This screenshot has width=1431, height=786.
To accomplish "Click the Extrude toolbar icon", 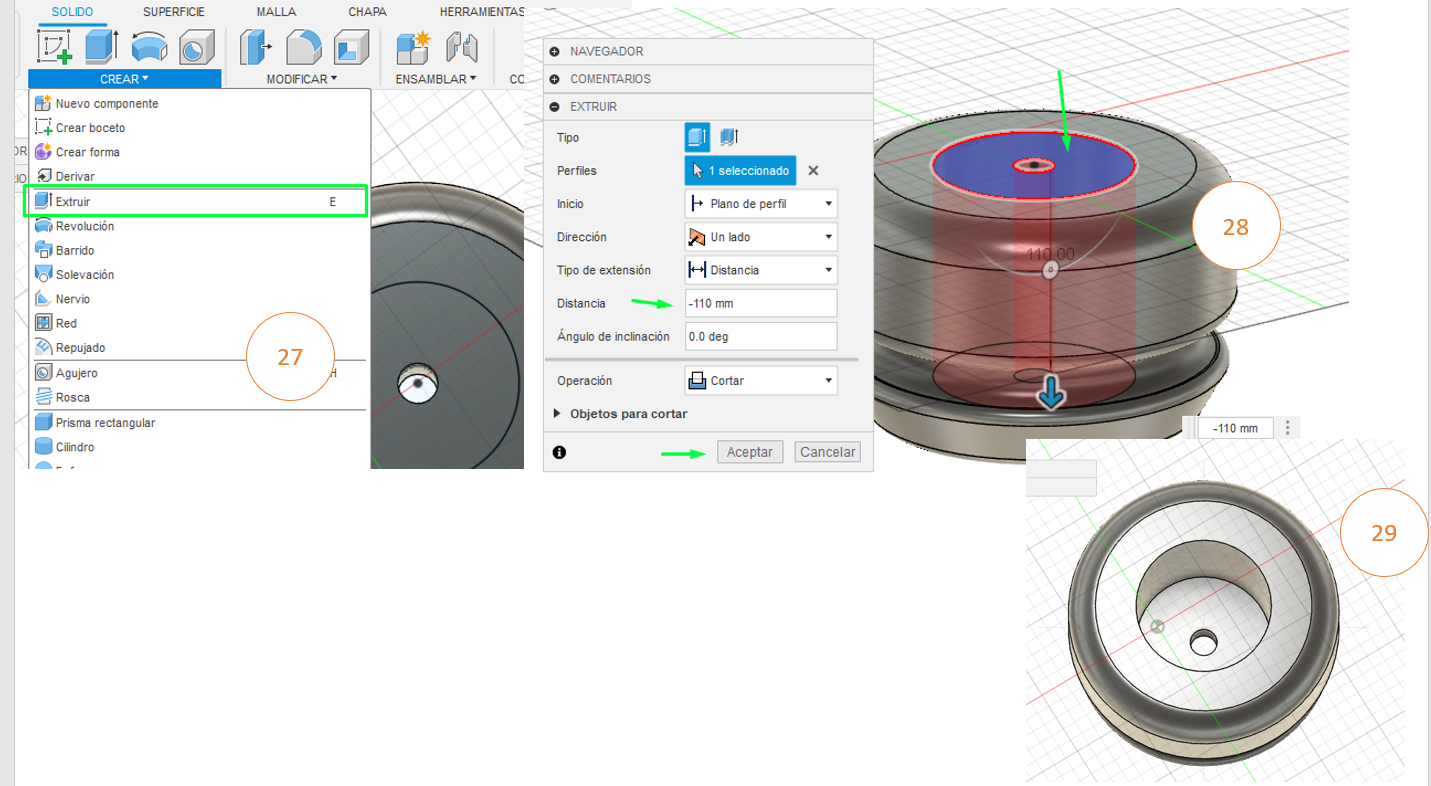I will (x=101, y=47).
